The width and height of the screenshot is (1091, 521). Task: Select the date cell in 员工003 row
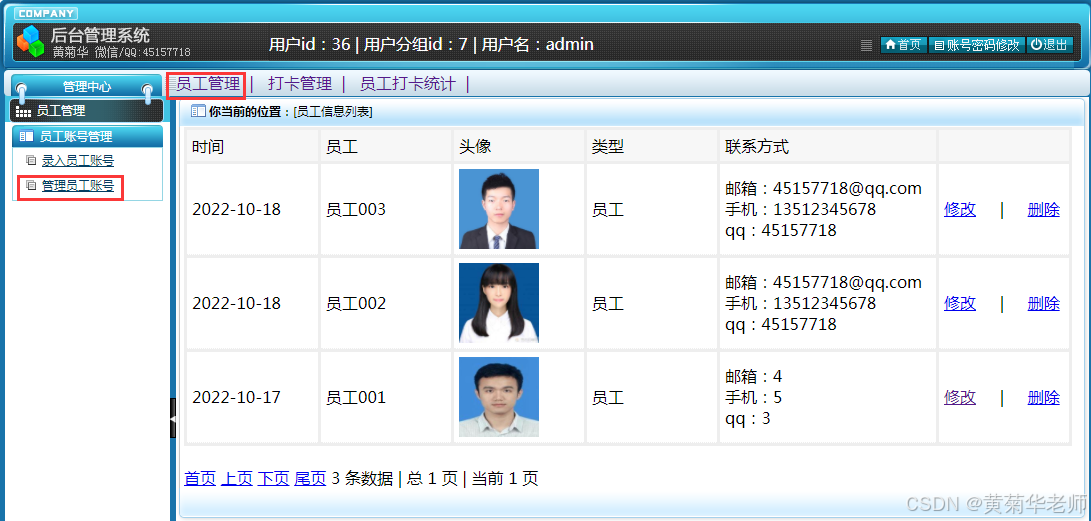252,209
